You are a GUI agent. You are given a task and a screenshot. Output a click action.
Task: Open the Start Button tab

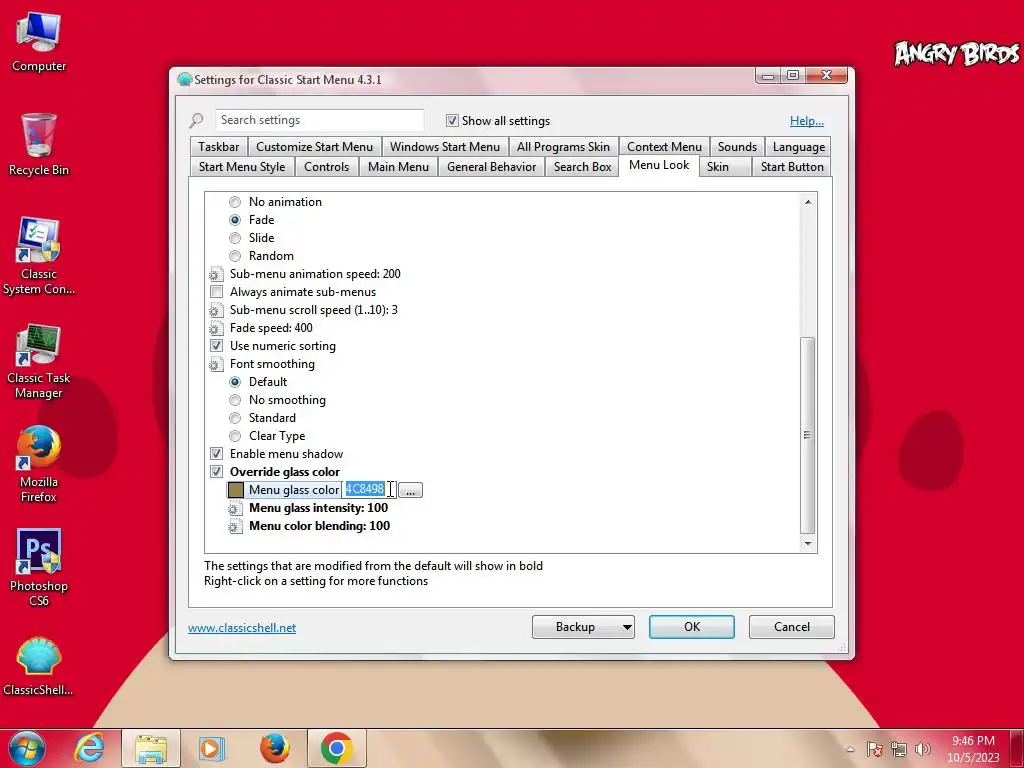[x=792, y=167]
